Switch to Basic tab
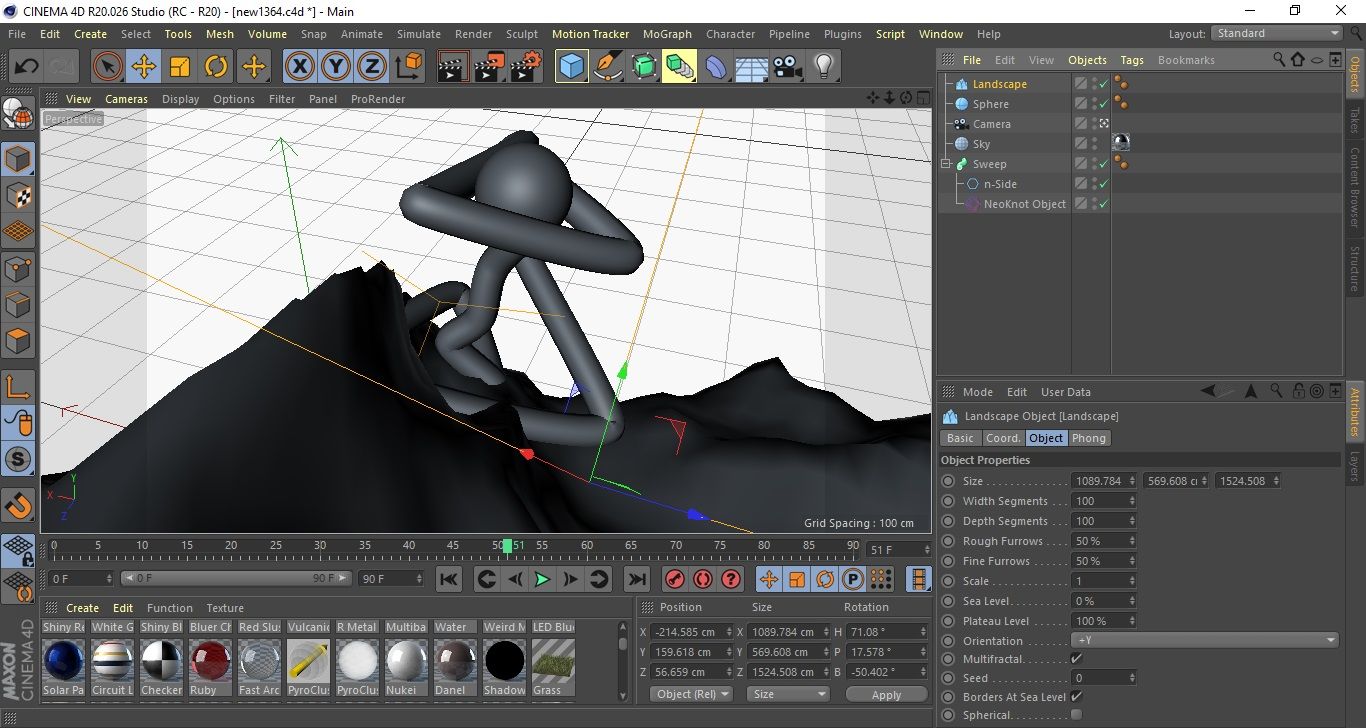1366x728 pixels. click(x=960, y=438)
